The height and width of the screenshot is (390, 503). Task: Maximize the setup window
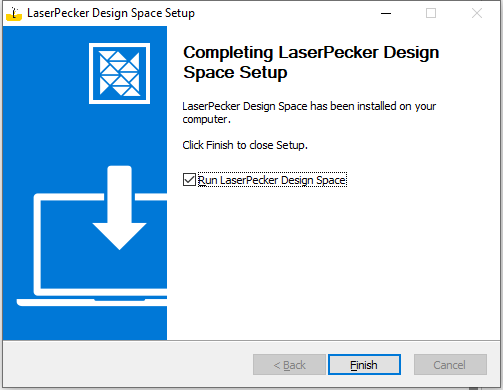click(x=431, y=13)
